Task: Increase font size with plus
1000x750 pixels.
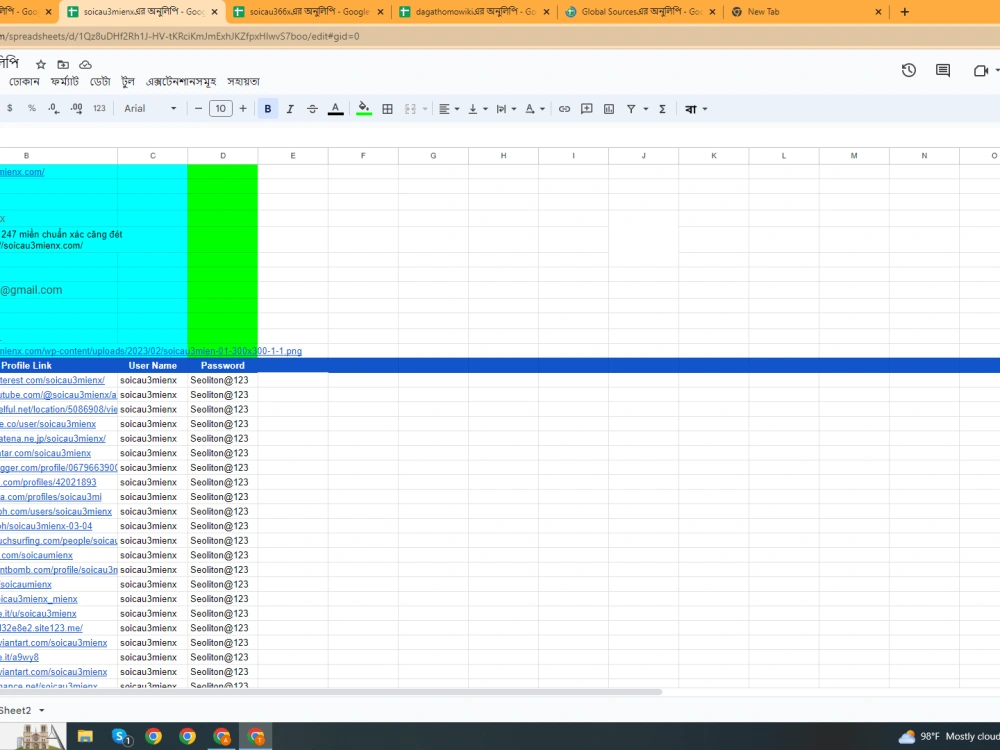Action: (243, 108)
